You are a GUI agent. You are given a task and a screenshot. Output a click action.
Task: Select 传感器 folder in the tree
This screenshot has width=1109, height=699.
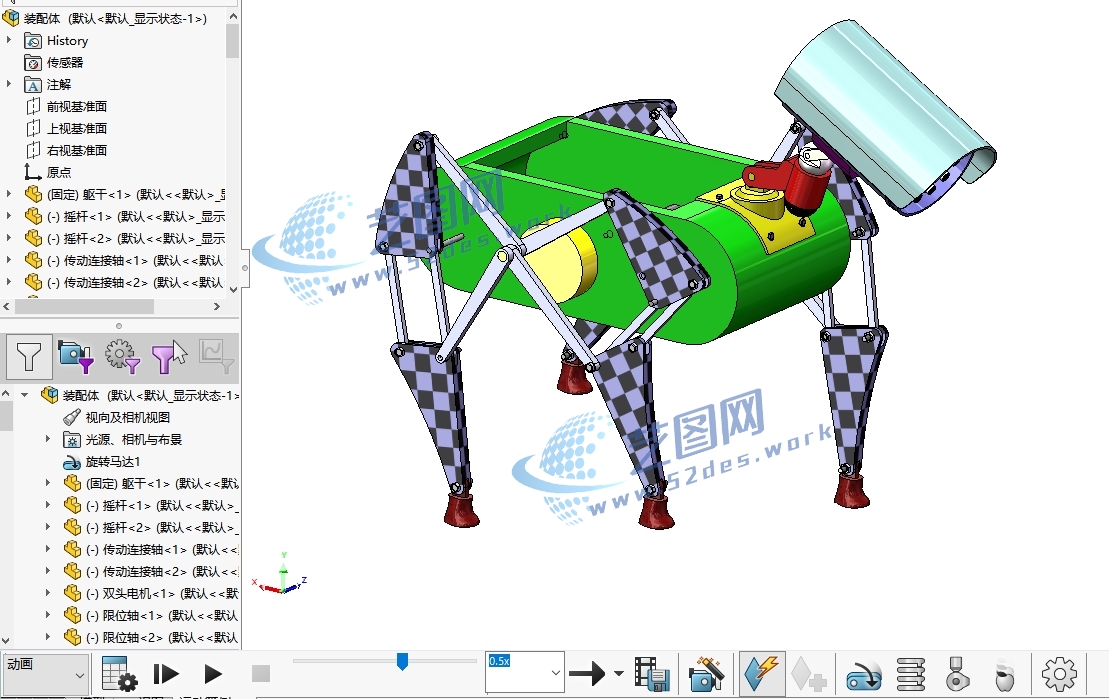65,63
